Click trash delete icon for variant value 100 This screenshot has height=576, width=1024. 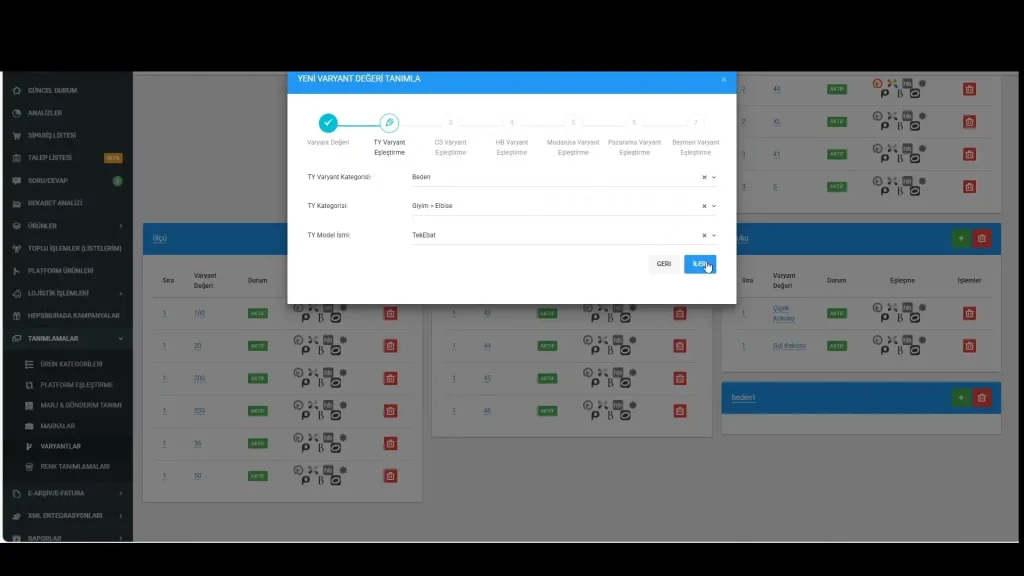[388, 313]
